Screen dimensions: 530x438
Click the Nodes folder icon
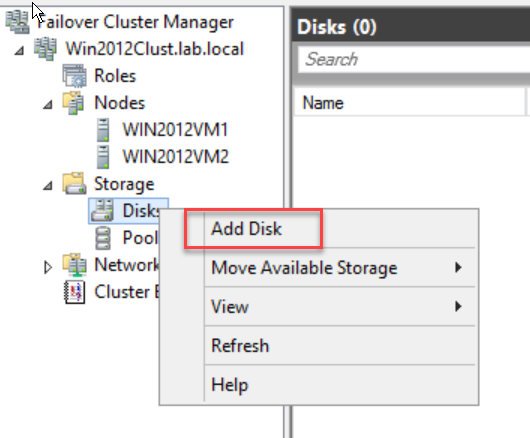coord(73,103)
